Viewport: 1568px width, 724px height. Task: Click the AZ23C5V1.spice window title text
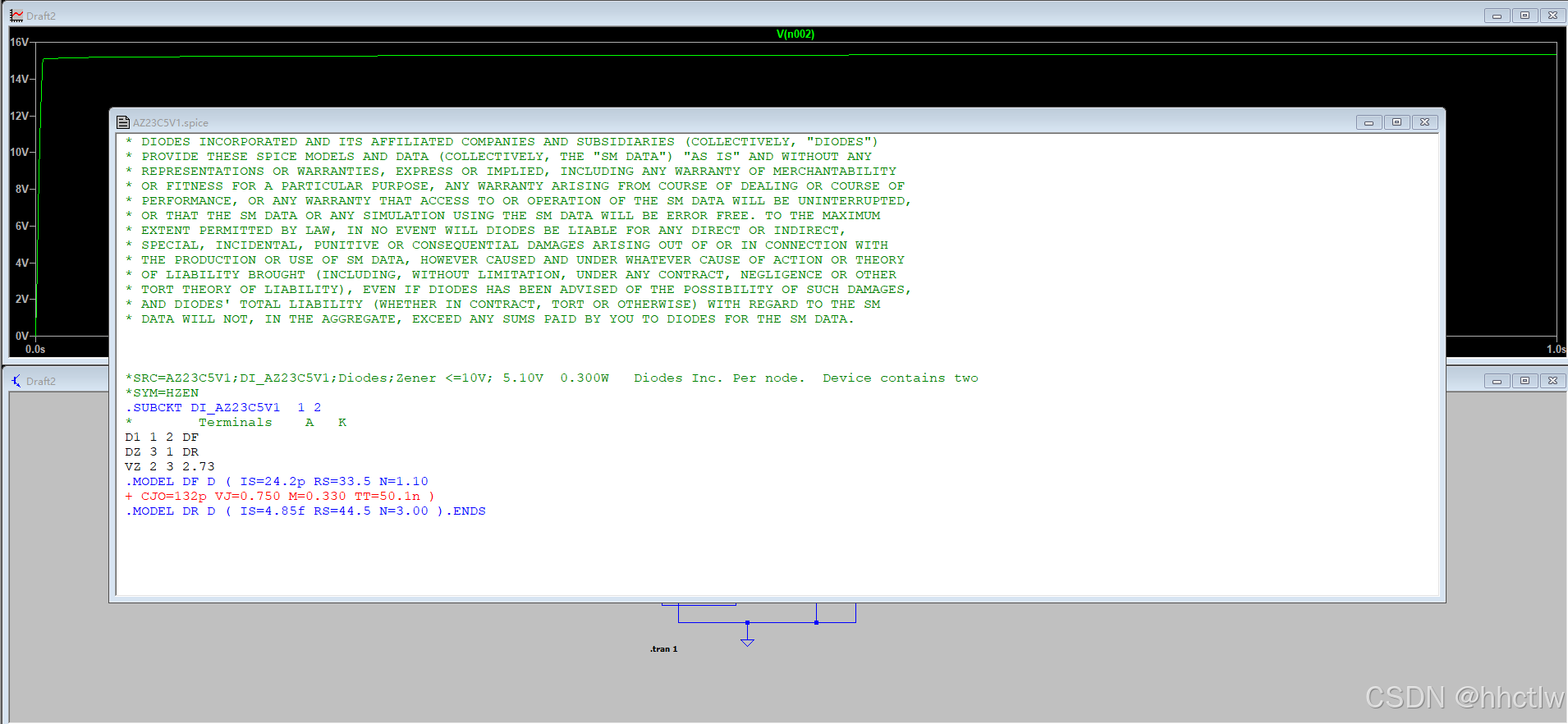coord(171,122)
